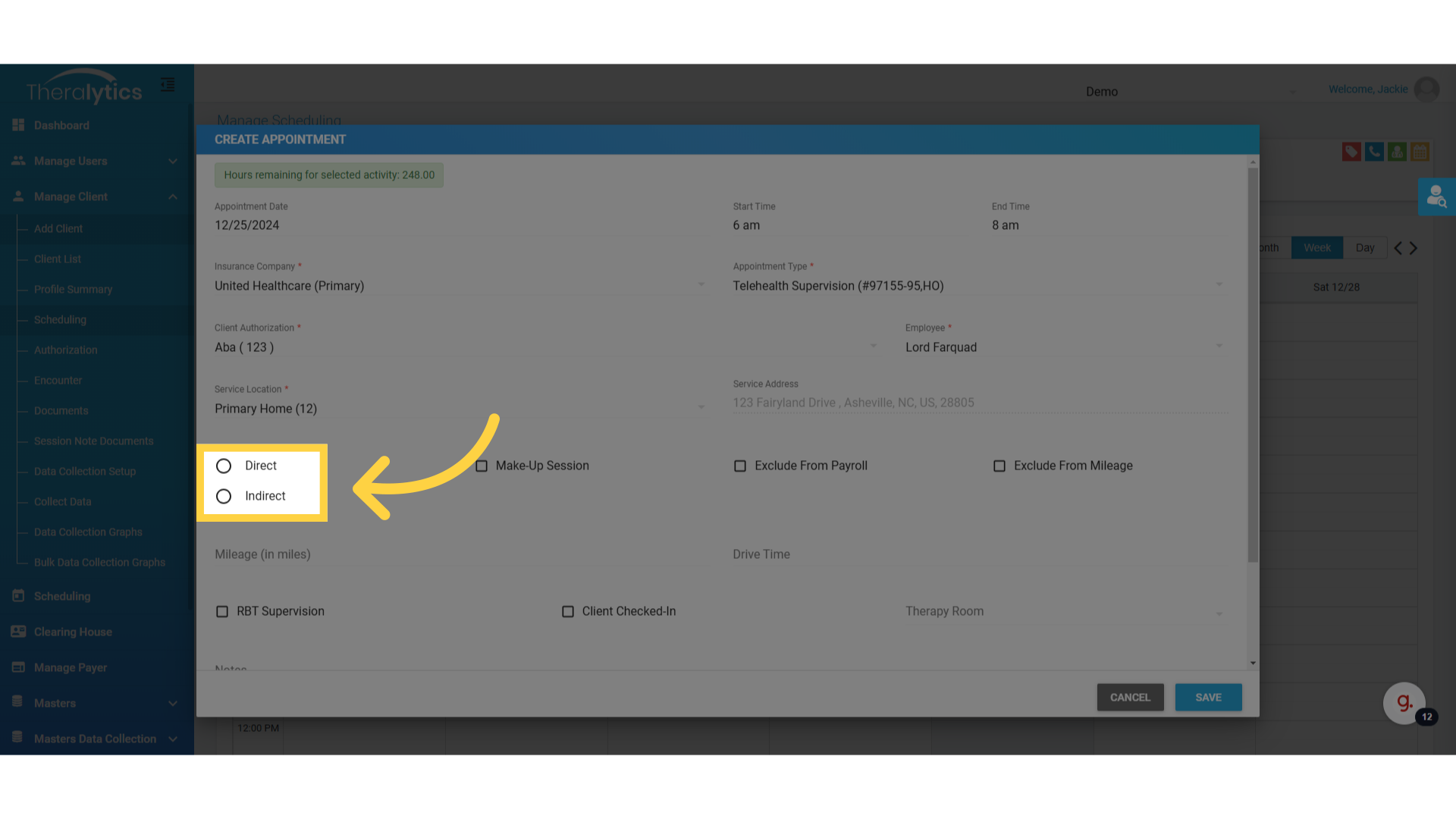
Task: Open the floating guide widget icon
Action: point(1404,703)
